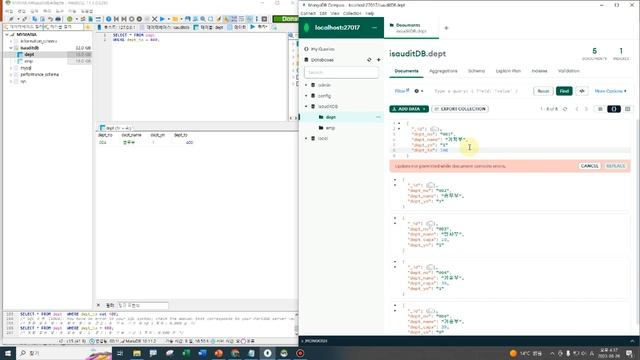Screen dimensions: 640x360
Task: Collapse the isauditdb node in HeidiSQL
Action: pos(11,48)
